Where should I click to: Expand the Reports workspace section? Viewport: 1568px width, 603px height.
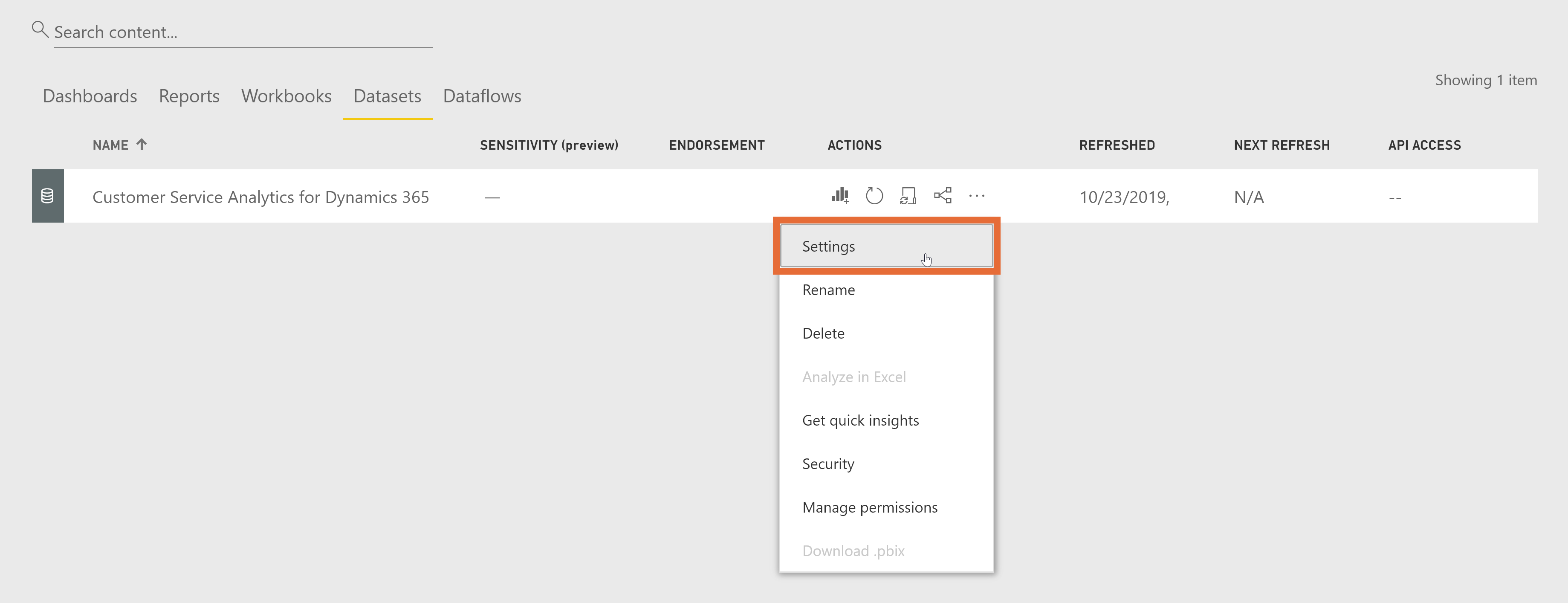[x=189, y=96]
